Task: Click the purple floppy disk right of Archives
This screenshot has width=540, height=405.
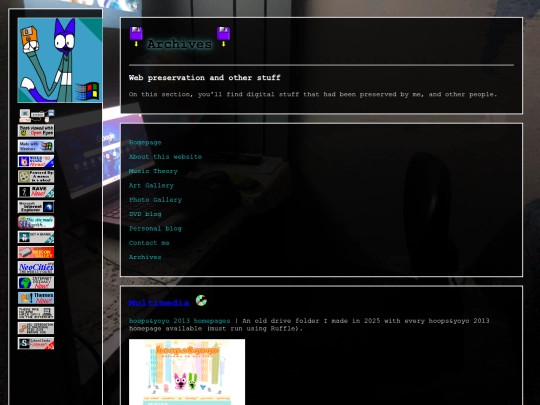Action: click(x=224, y=37)
